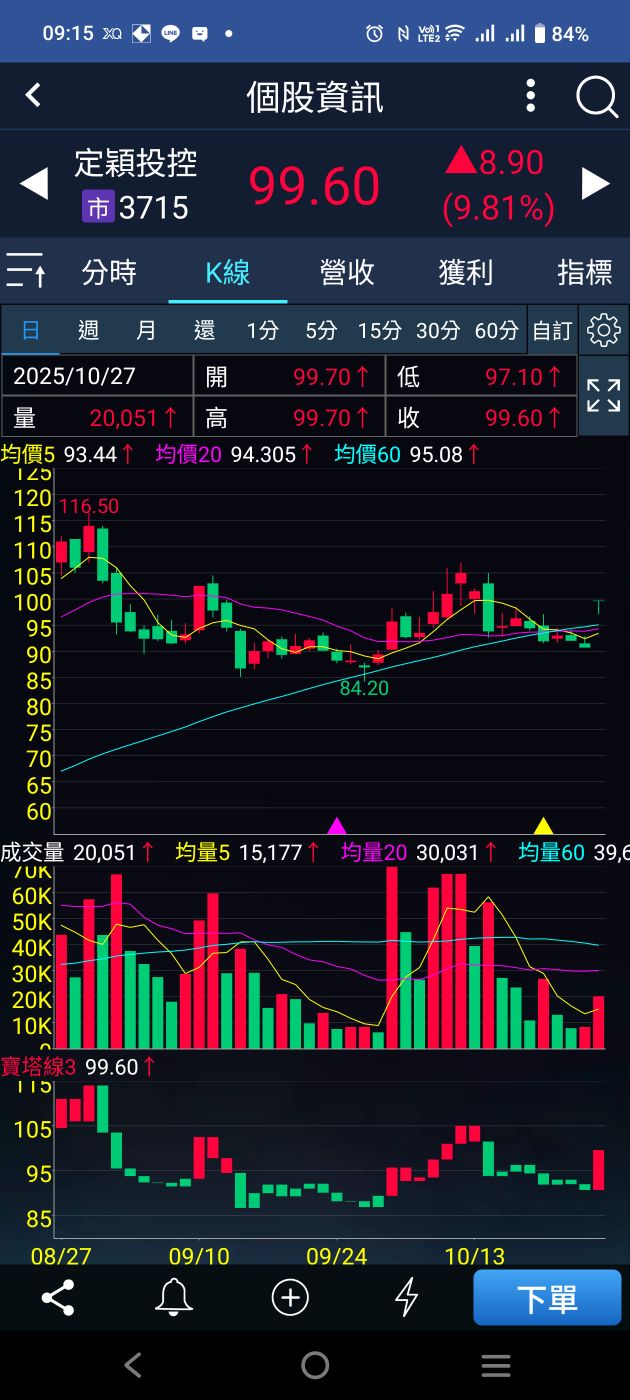The width and height of the screenshot is (630, 1400).
Task: Switch to 分時 tab
Action: point(109,272)
